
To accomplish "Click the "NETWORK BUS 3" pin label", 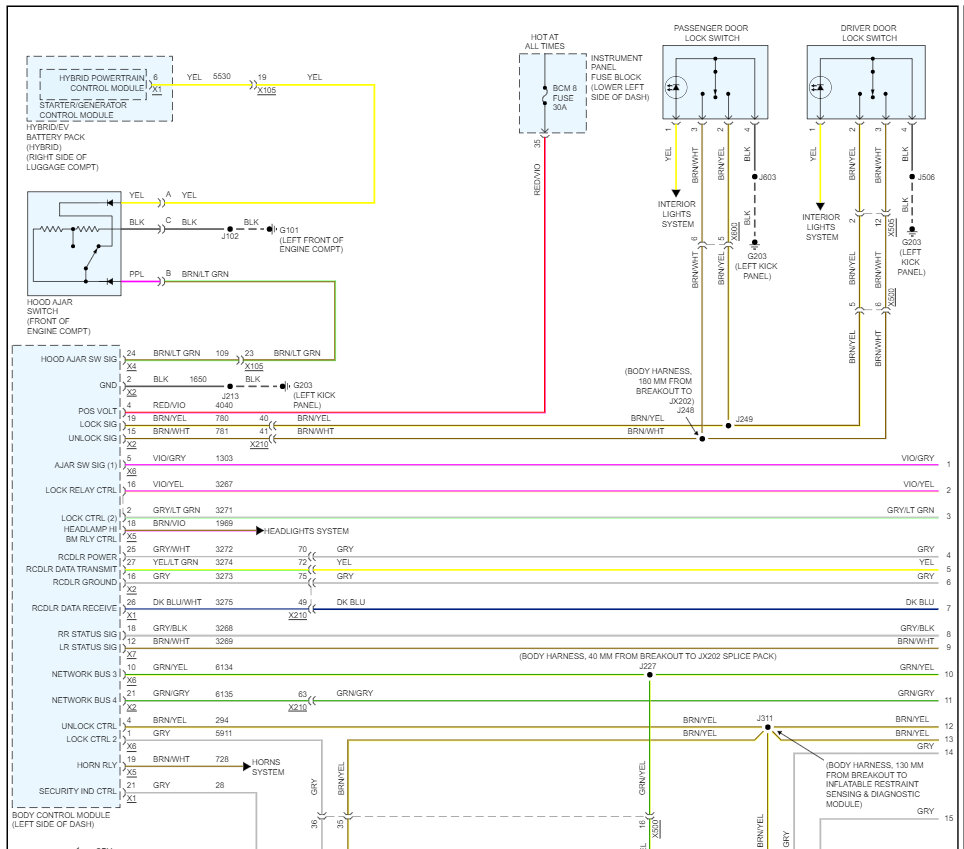I will [x=84, y=674].
